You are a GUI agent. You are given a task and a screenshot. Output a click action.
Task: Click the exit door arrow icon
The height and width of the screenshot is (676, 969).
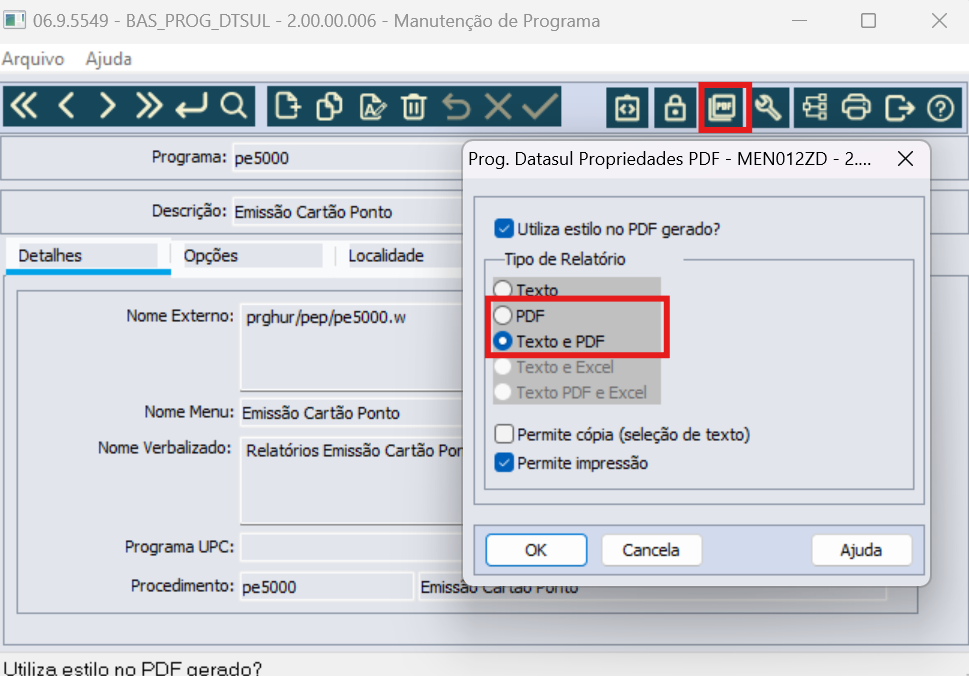click(x=899, y=108)
